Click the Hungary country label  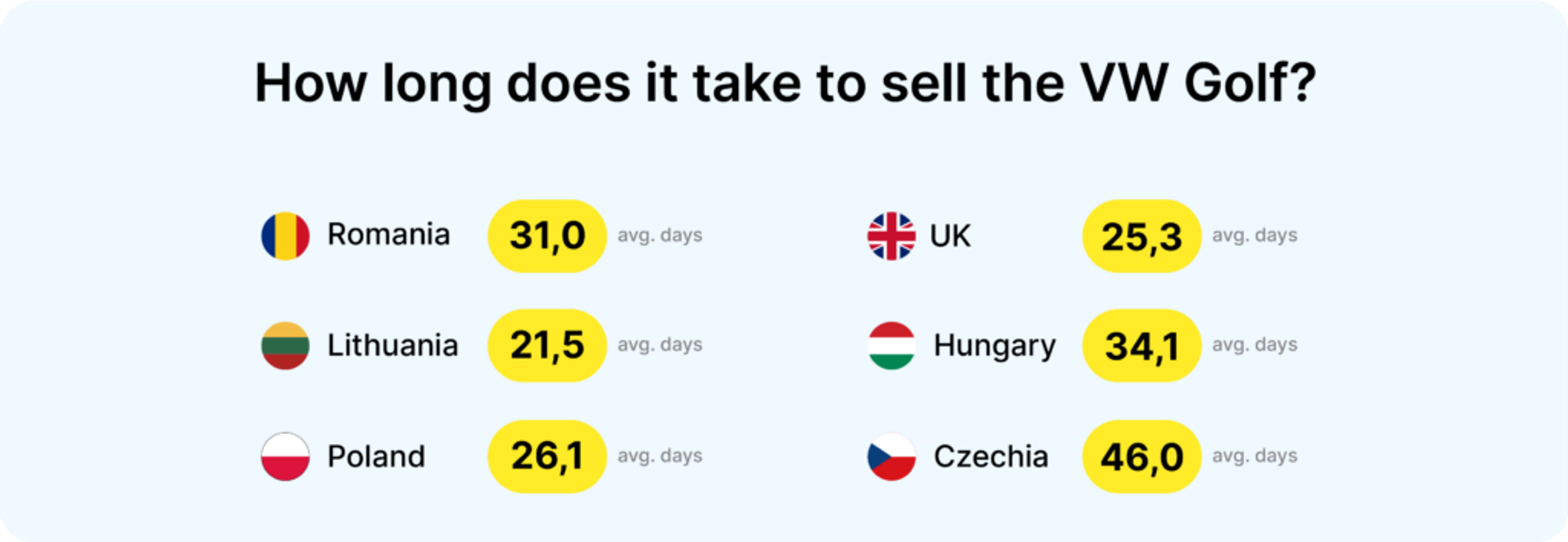coord(994,346)
